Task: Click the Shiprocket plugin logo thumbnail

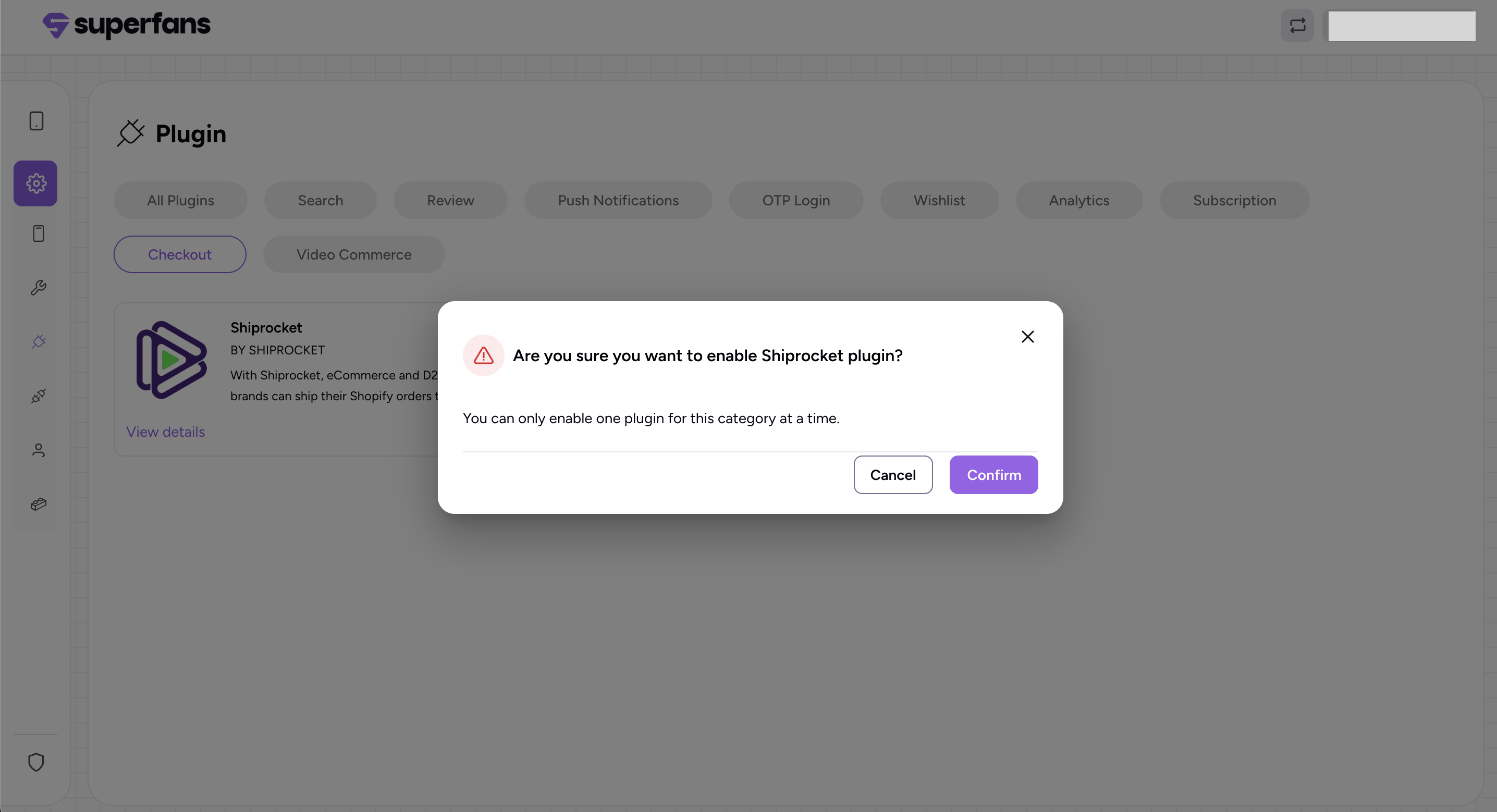Action: pos(171,360)
